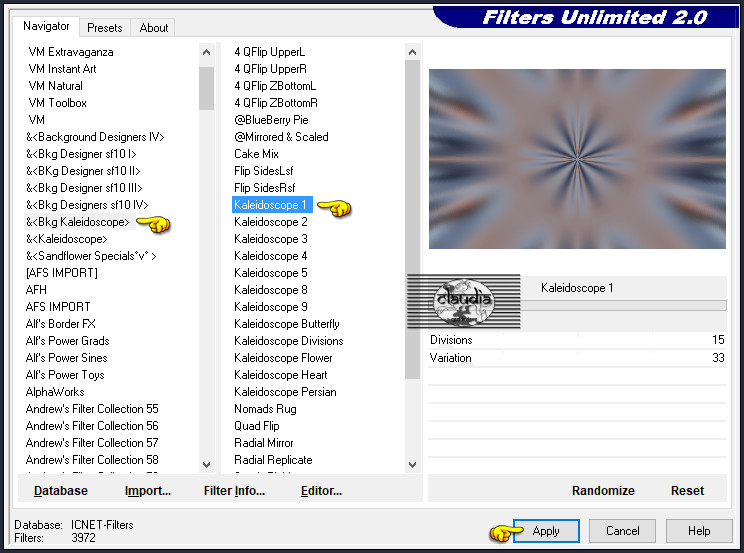Open the Database button

click(x=61, y=490)
